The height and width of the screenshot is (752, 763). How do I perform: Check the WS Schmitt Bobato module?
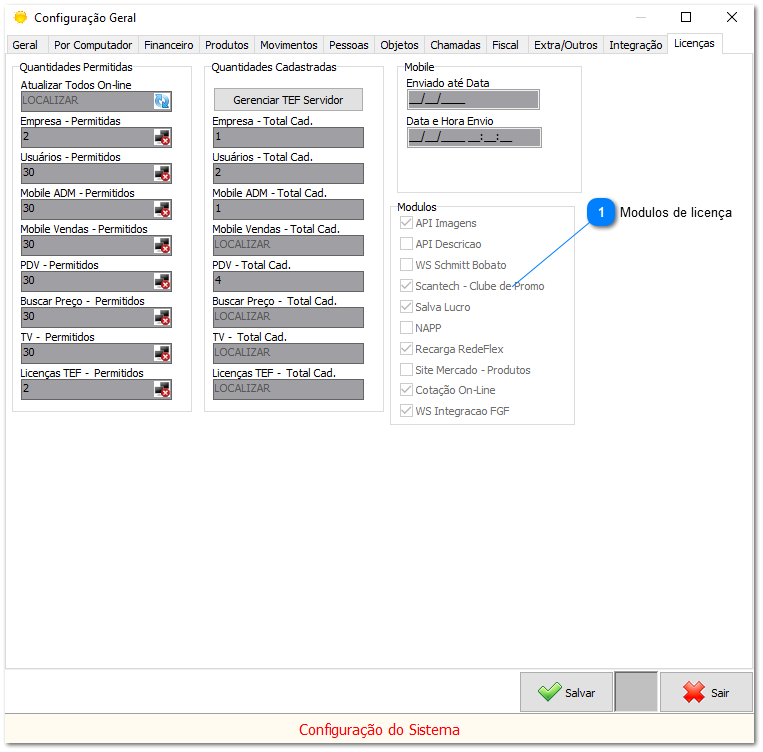coord(406,265)
